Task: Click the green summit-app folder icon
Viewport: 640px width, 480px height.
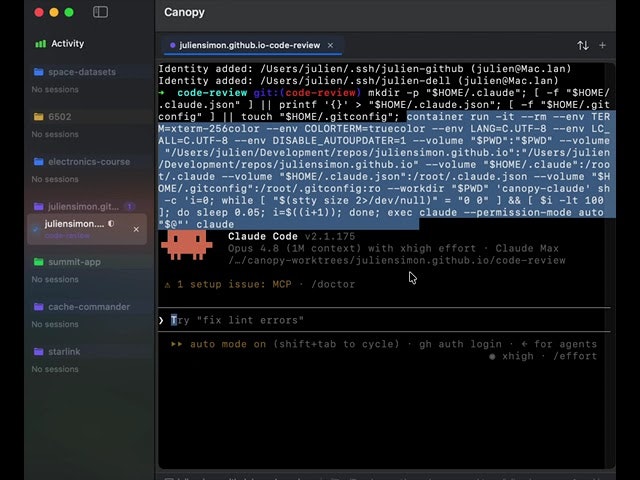Action: tap(39, 262)
